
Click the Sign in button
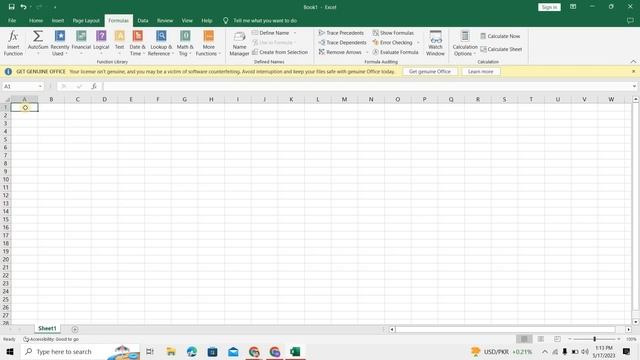tap(549, 7)
